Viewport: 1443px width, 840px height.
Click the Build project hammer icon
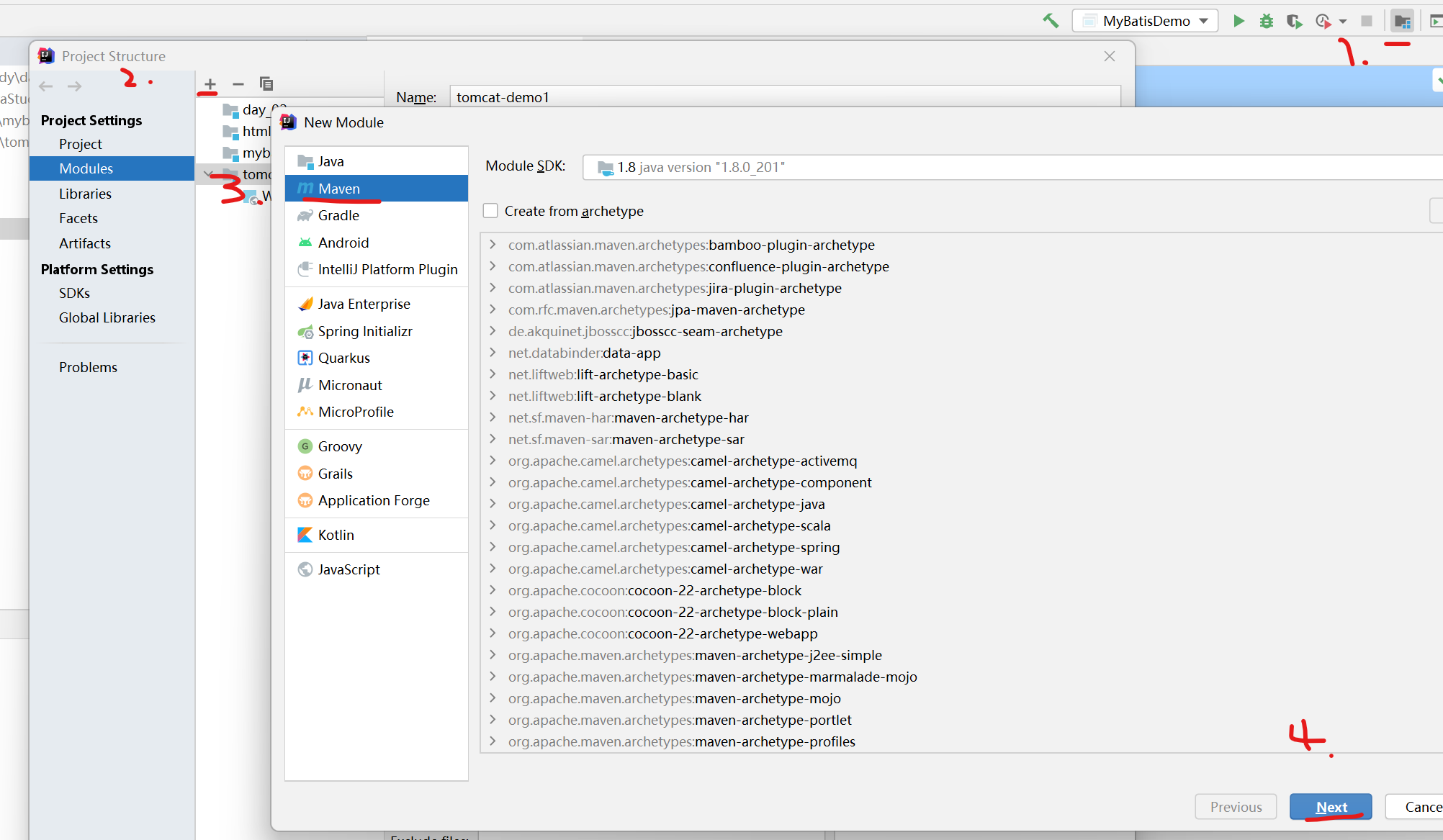point(1051,21)
